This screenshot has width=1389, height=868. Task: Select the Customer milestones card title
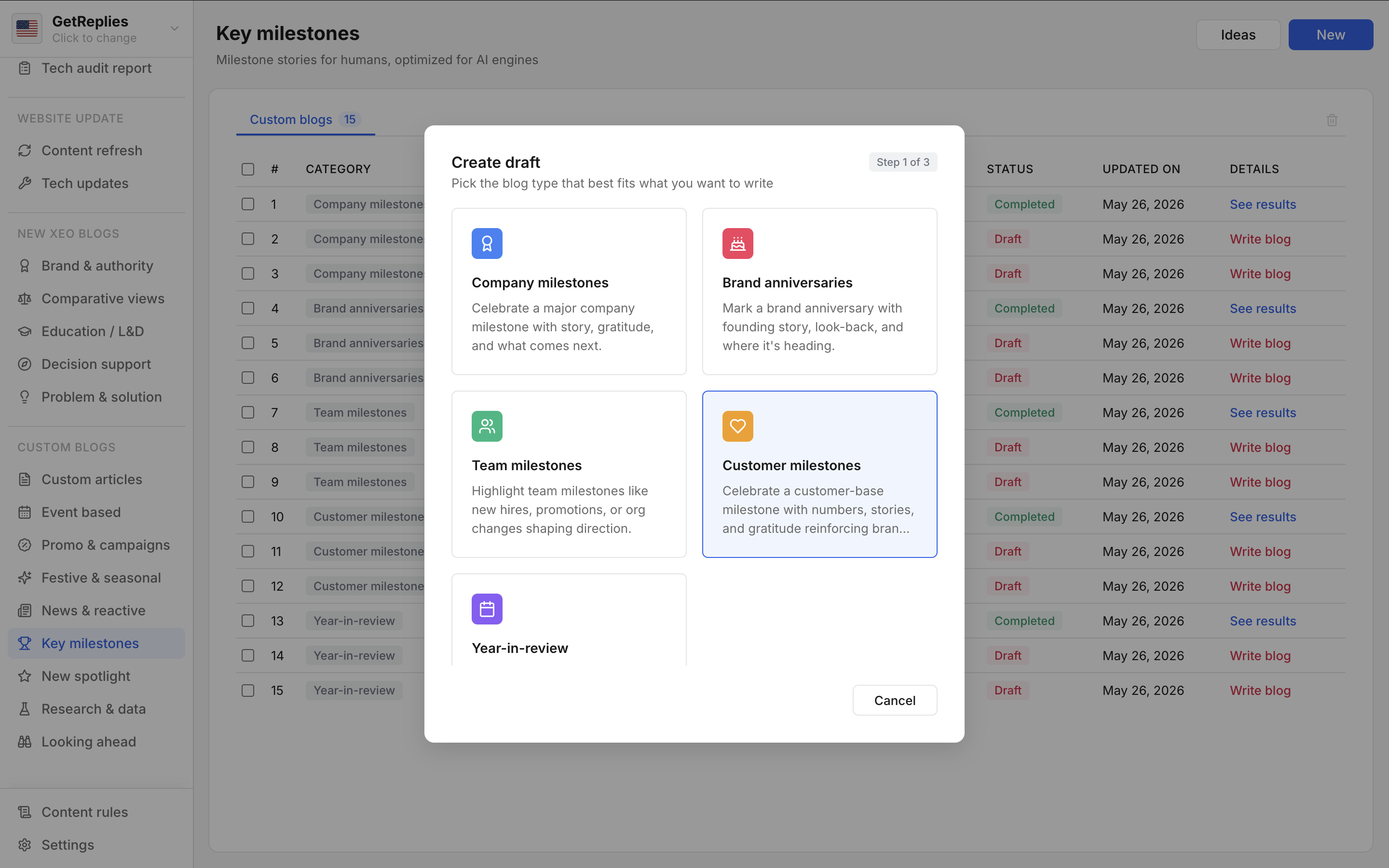coord(791,465)
